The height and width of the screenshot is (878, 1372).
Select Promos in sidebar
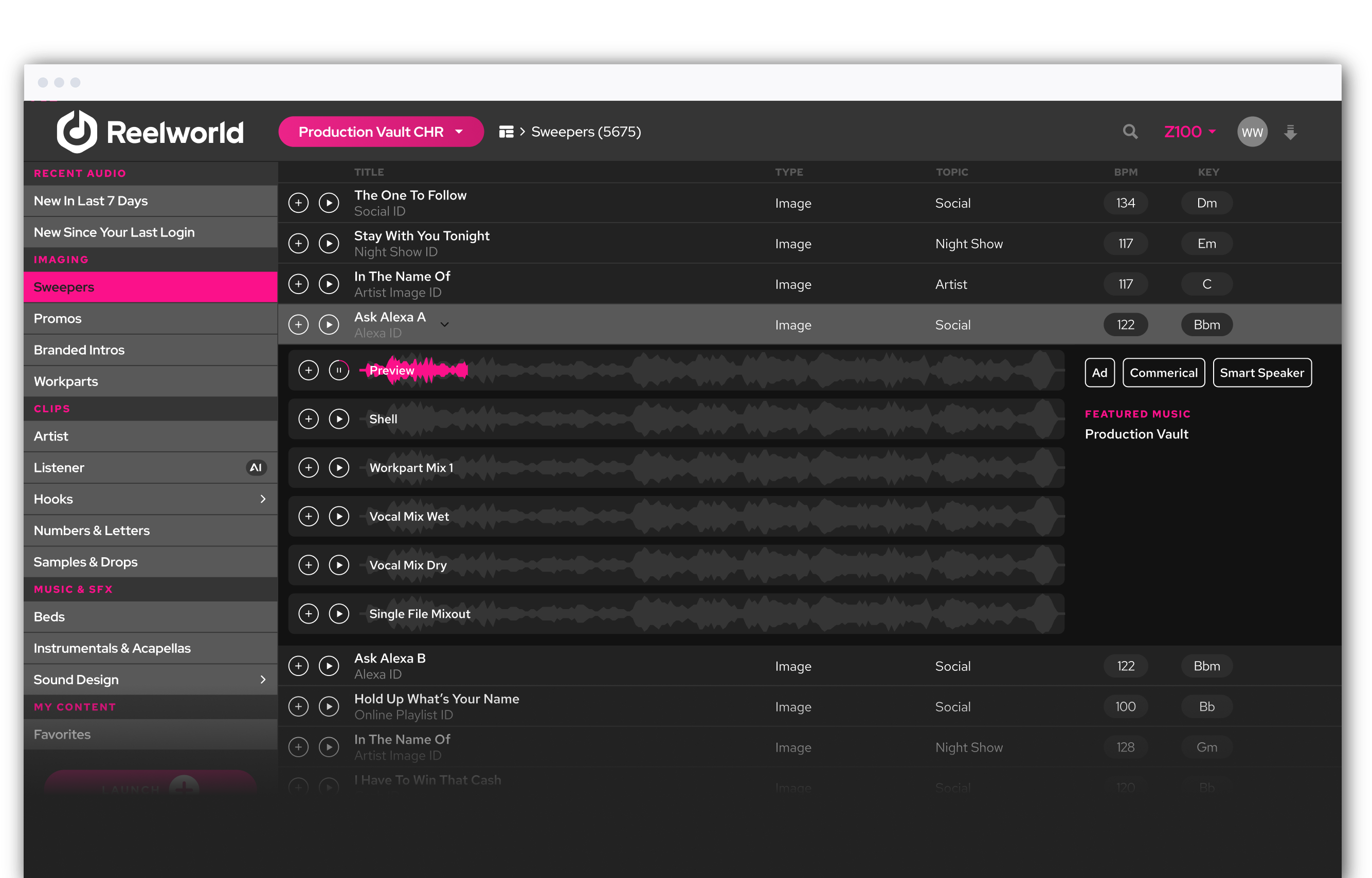coord(151,318)
